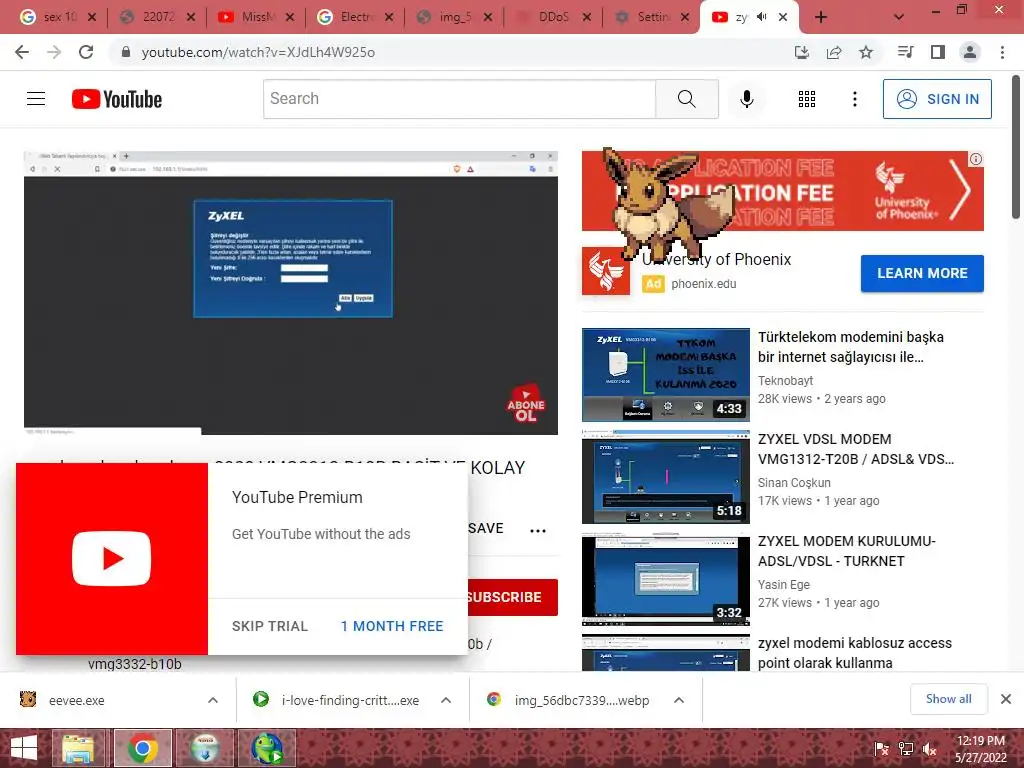The image size is (1024, 768).
Task: Go to YouTube home via the logo
Action: pyautogui.click(x=117, y=99)
